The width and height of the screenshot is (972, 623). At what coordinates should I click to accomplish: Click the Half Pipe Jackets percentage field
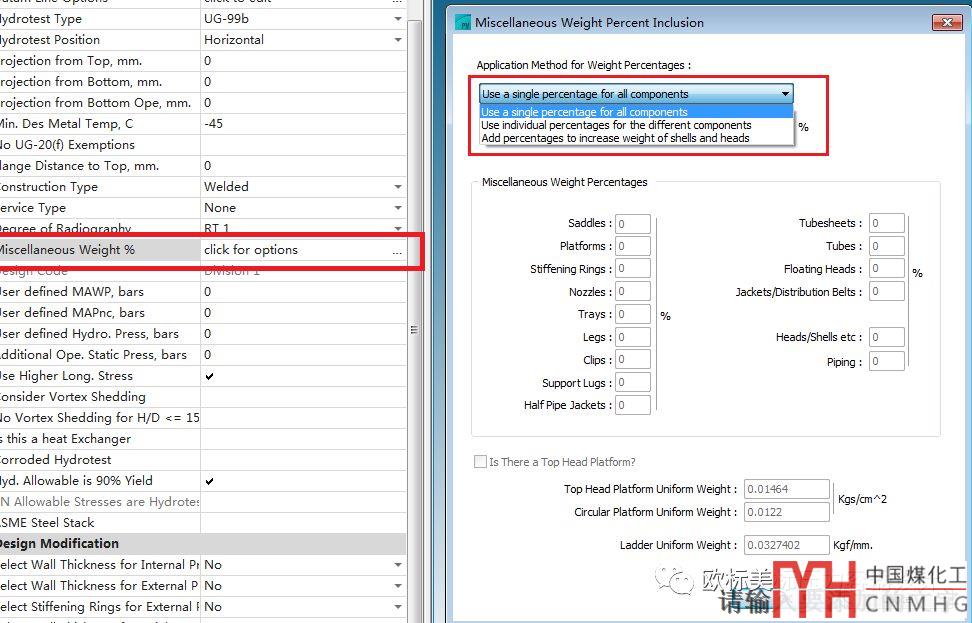(633, 405)
